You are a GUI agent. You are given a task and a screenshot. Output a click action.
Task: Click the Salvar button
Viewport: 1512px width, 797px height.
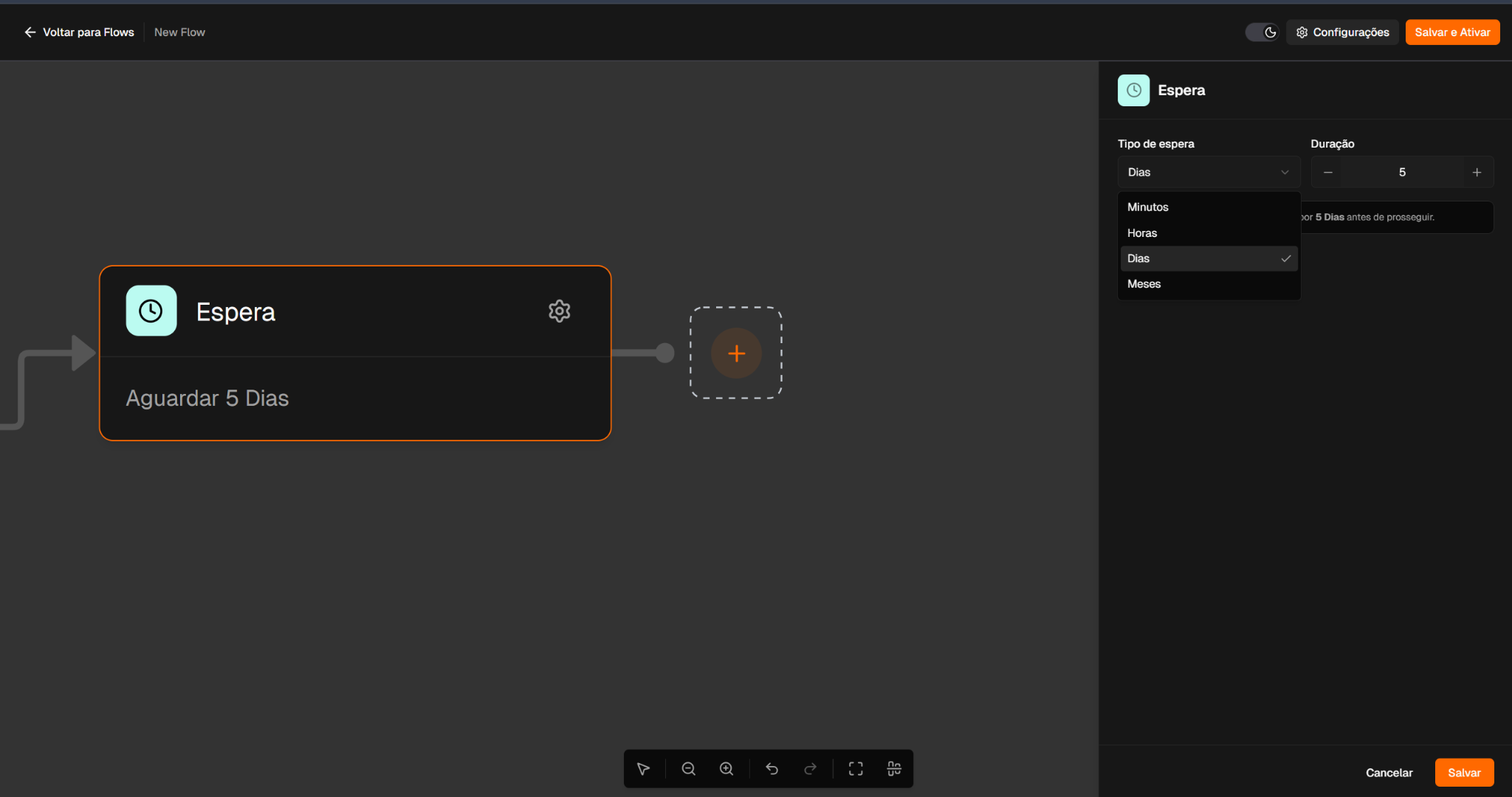coord(1464,773)
